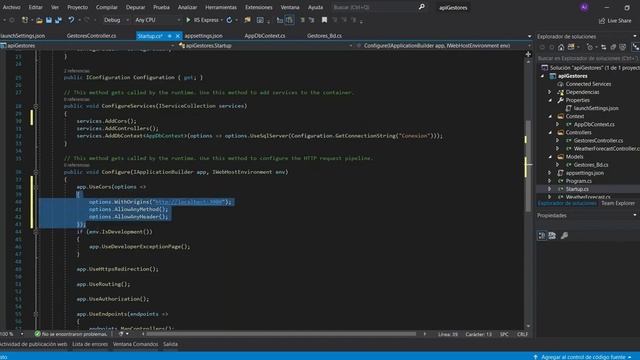Click Agregar al control de código fuente

coord(583,357)
